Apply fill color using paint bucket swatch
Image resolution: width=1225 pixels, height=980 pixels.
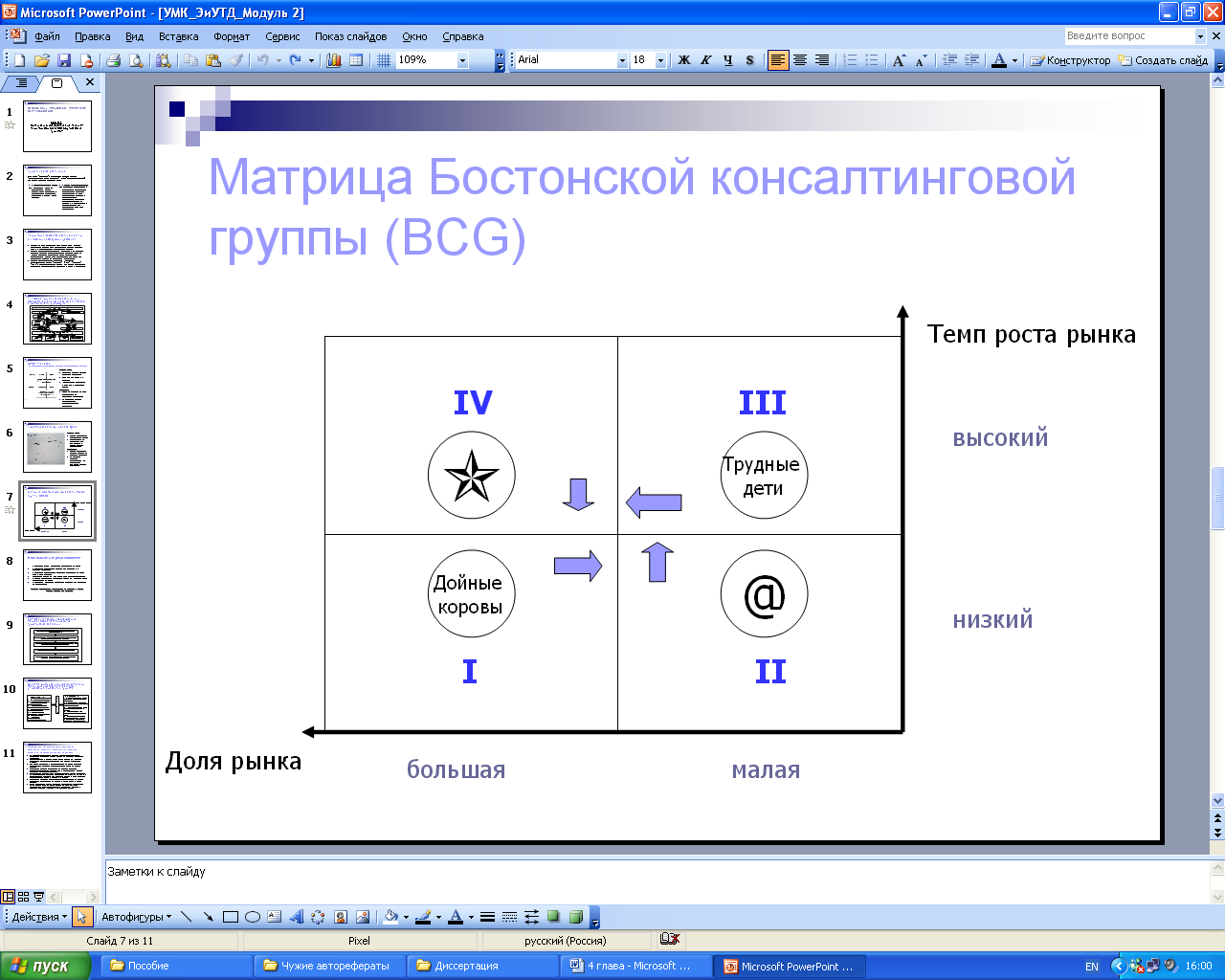point(390,917)
